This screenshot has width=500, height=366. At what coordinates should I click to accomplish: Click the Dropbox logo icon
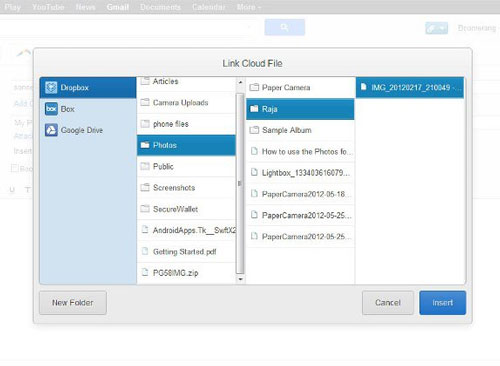[x=51, y=87]
